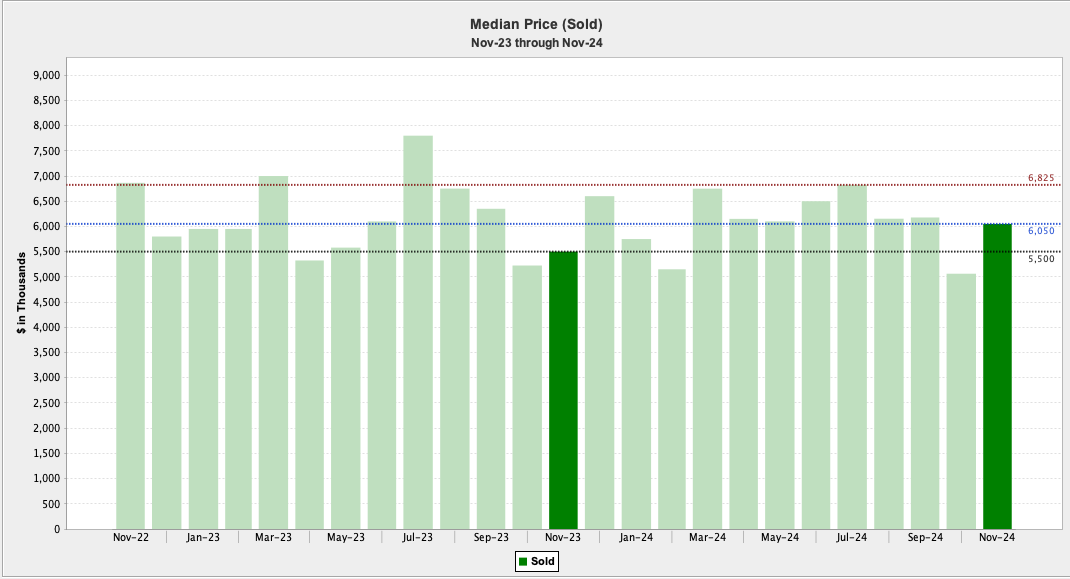The height and width of the screenshot is (579, 1070).
Task: Click the black 5,500 reference line label
Action: pos(1041,258)
